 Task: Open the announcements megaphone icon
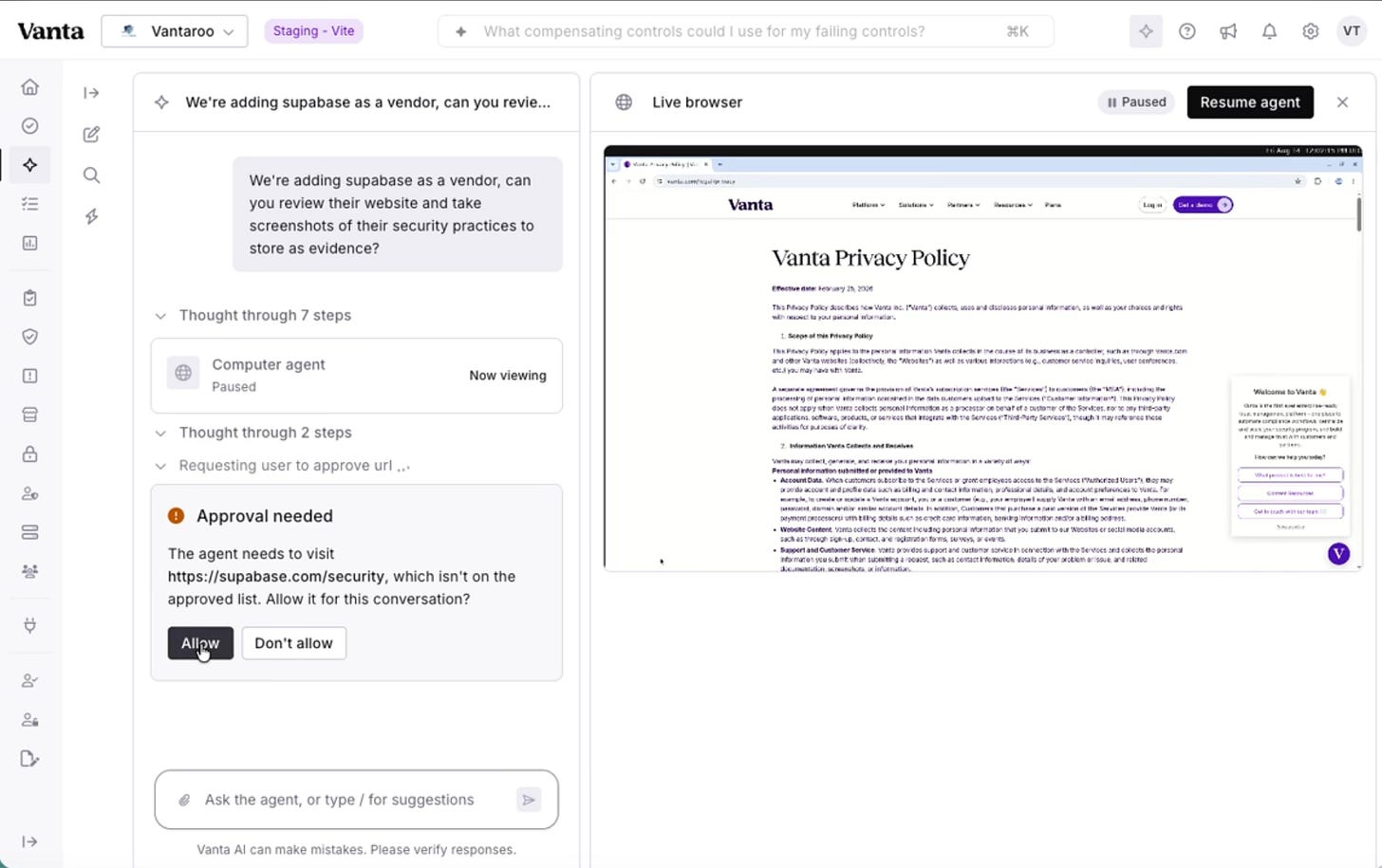pos(1228,31)
